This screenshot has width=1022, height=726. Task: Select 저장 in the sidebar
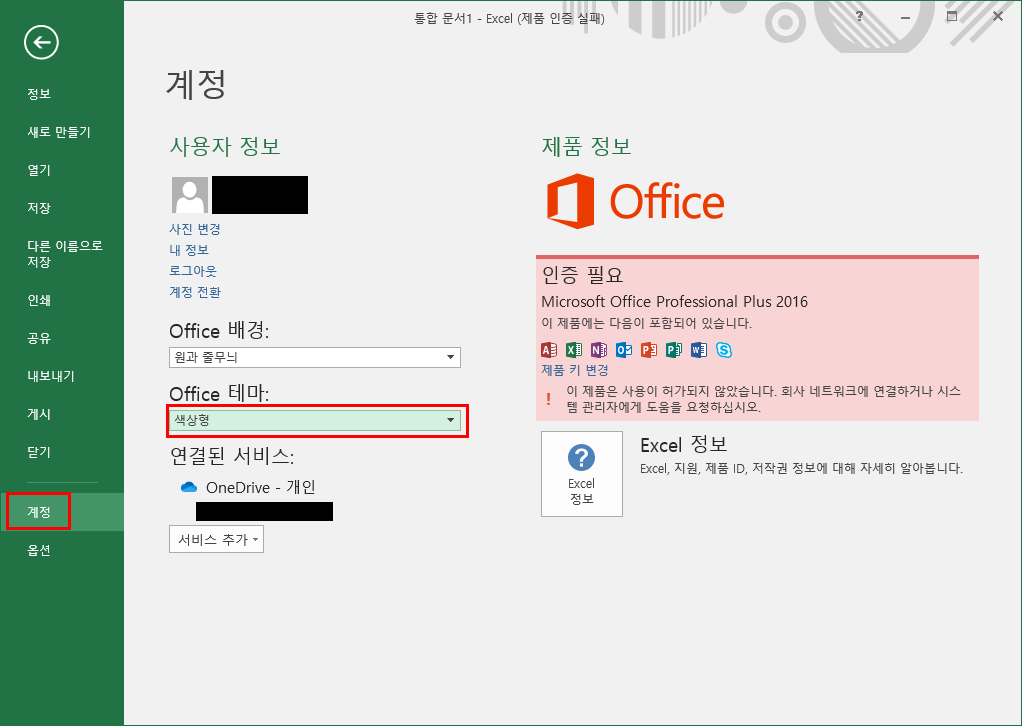(x=39, y=208)
